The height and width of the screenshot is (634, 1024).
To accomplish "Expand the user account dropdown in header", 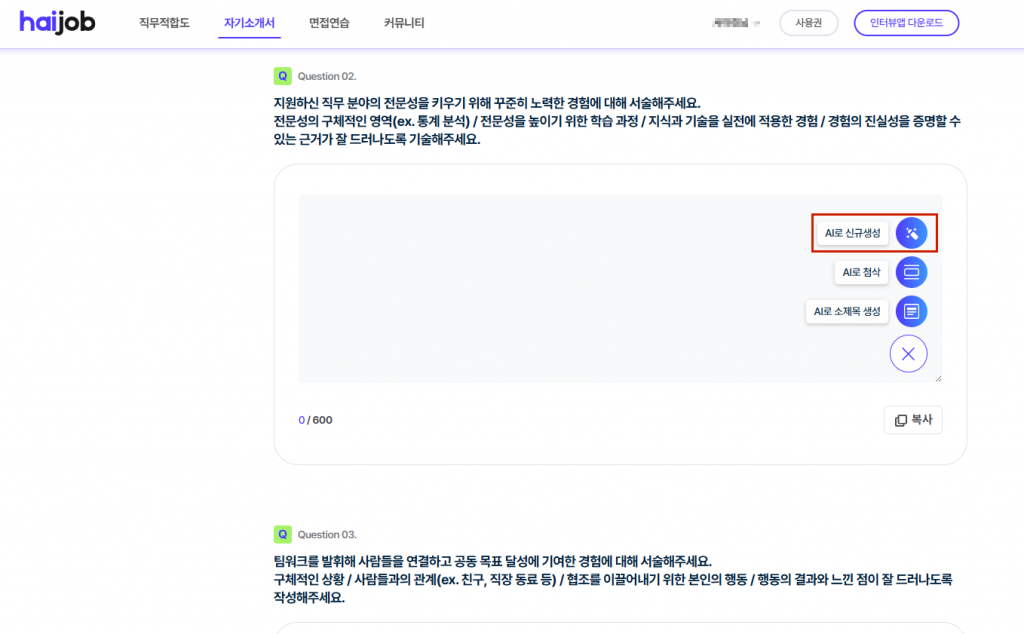I will pos(737,22).
